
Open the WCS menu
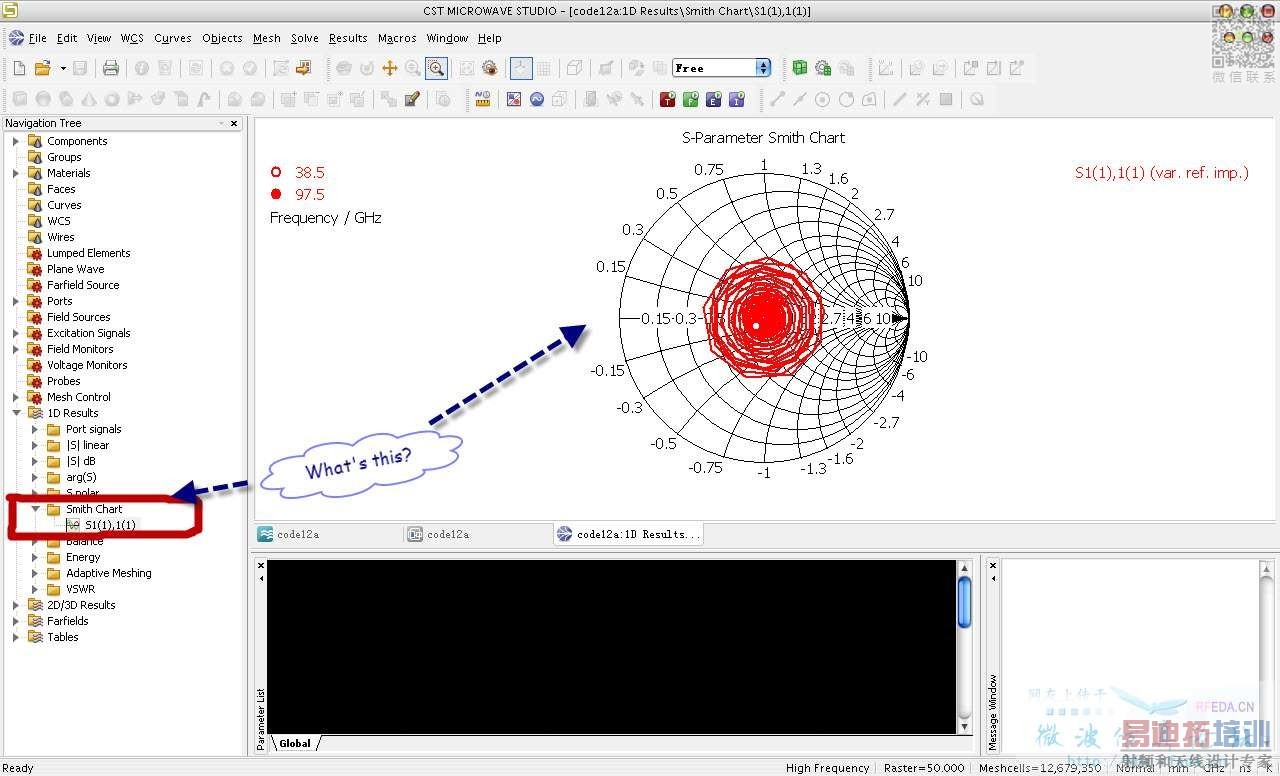(x=132, y=38)
